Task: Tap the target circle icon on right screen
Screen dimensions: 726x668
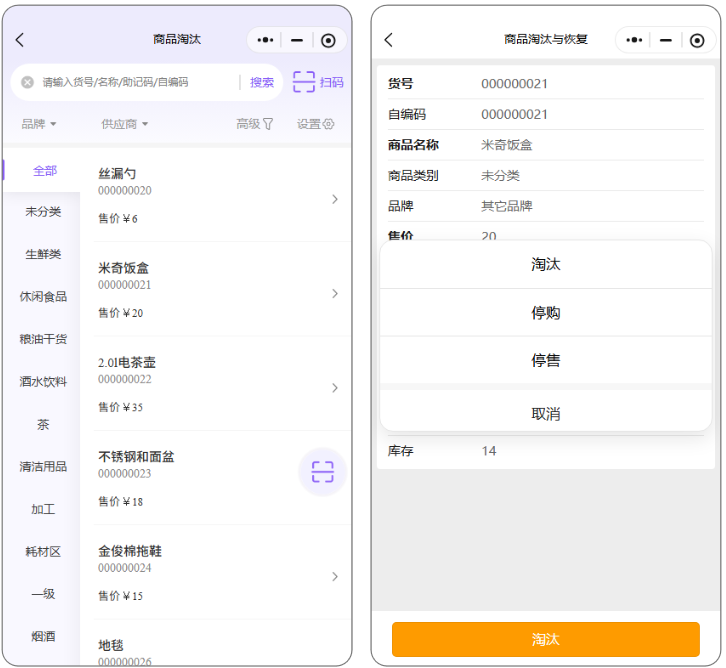Action: 697,40
